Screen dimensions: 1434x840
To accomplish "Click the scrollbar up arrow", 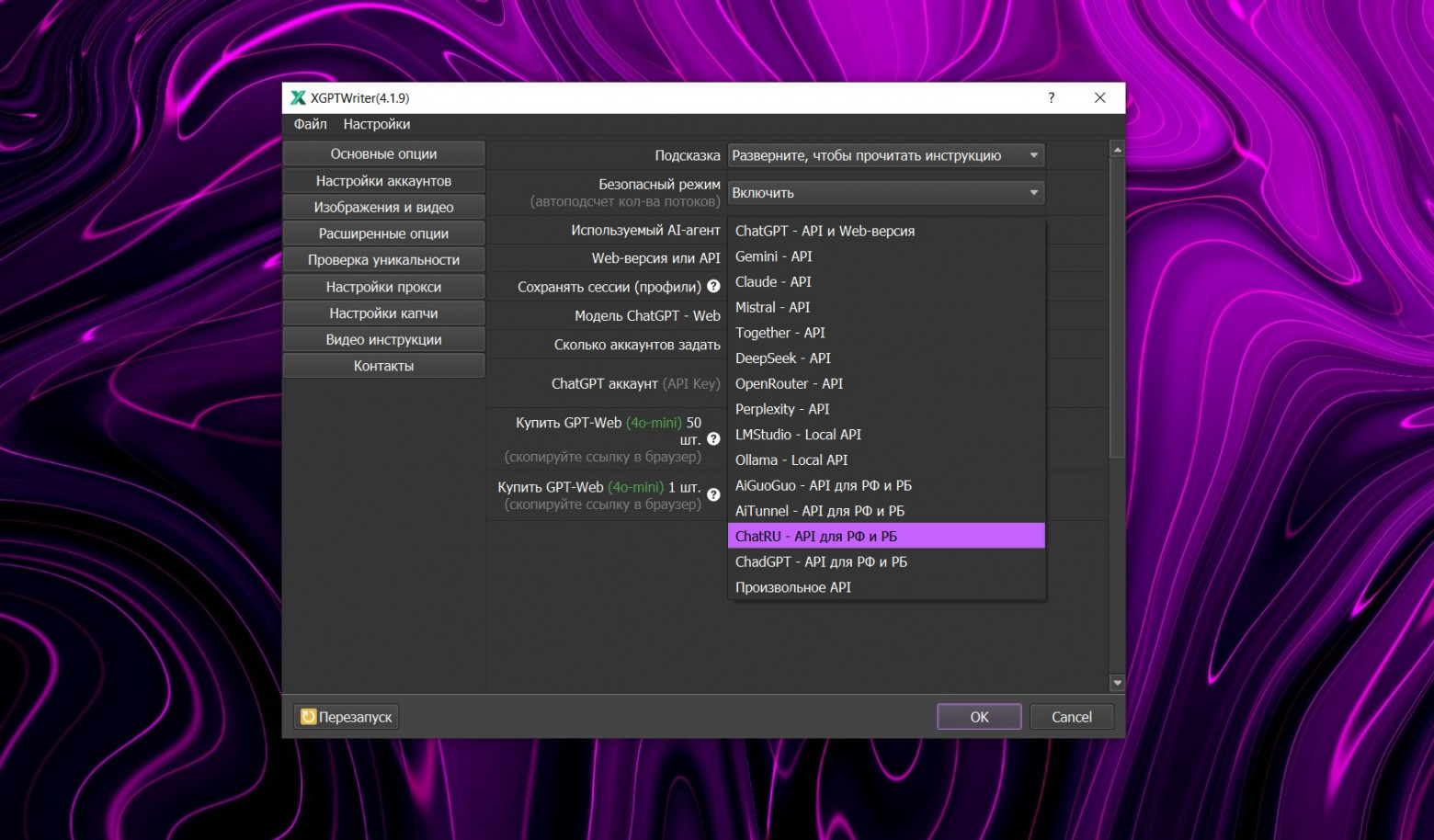I will [1117, 149].
